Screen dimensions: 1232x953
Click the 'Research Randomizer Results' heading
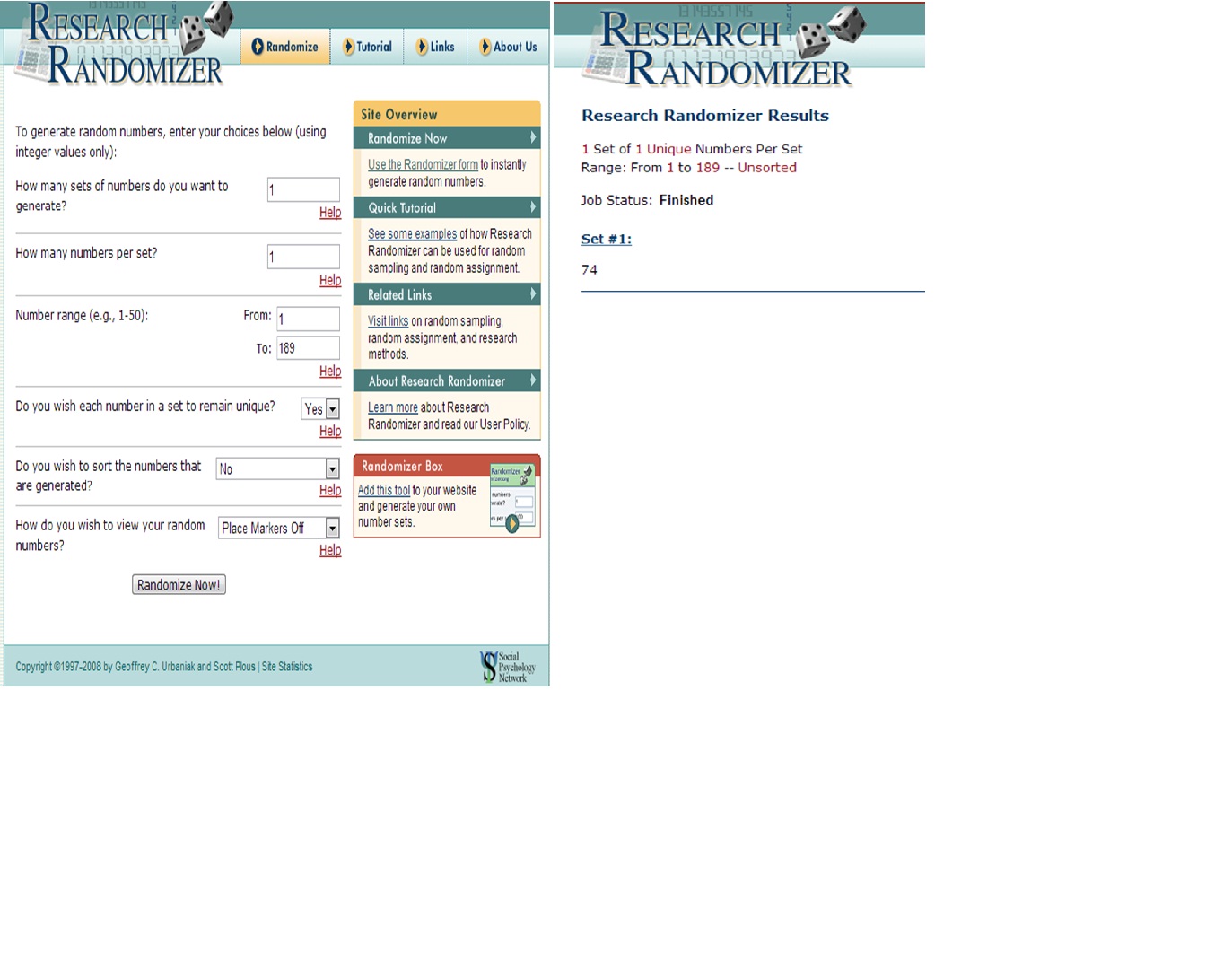pyautogui.click(x=705, y=115)
